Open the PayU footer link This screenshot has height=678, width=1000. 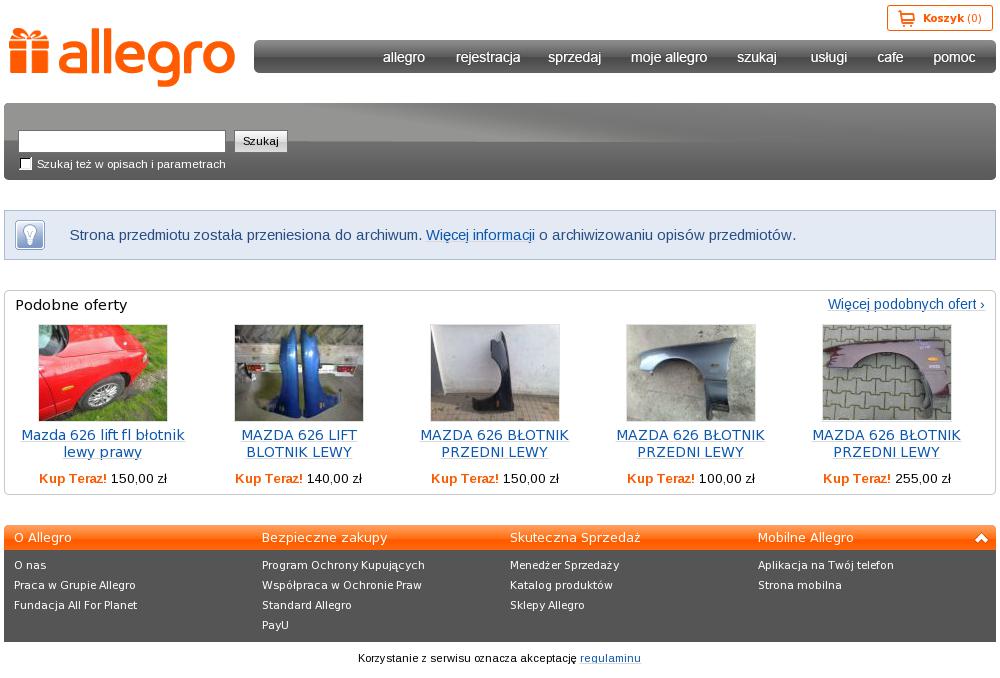[x=276, y=625]
